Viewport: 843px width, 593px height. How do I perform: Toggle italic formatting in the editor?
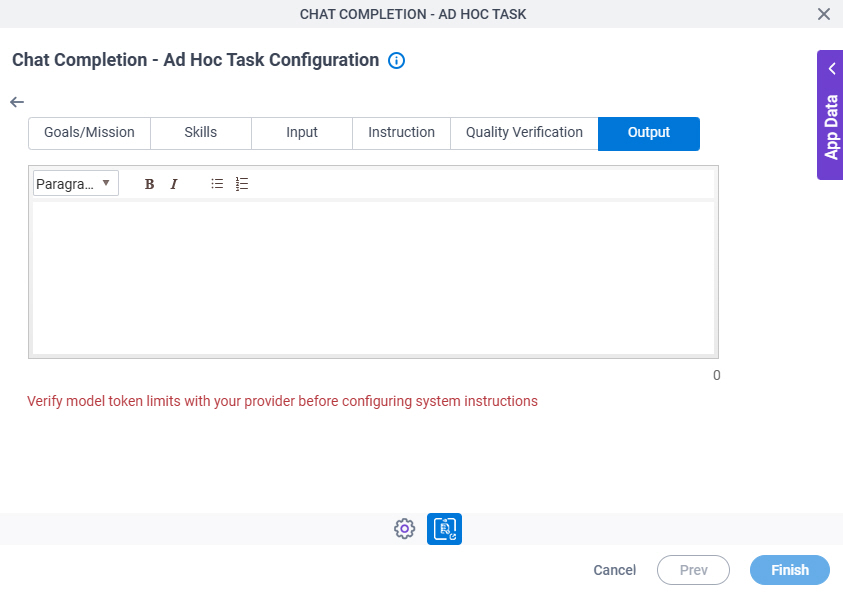[174, 184]
